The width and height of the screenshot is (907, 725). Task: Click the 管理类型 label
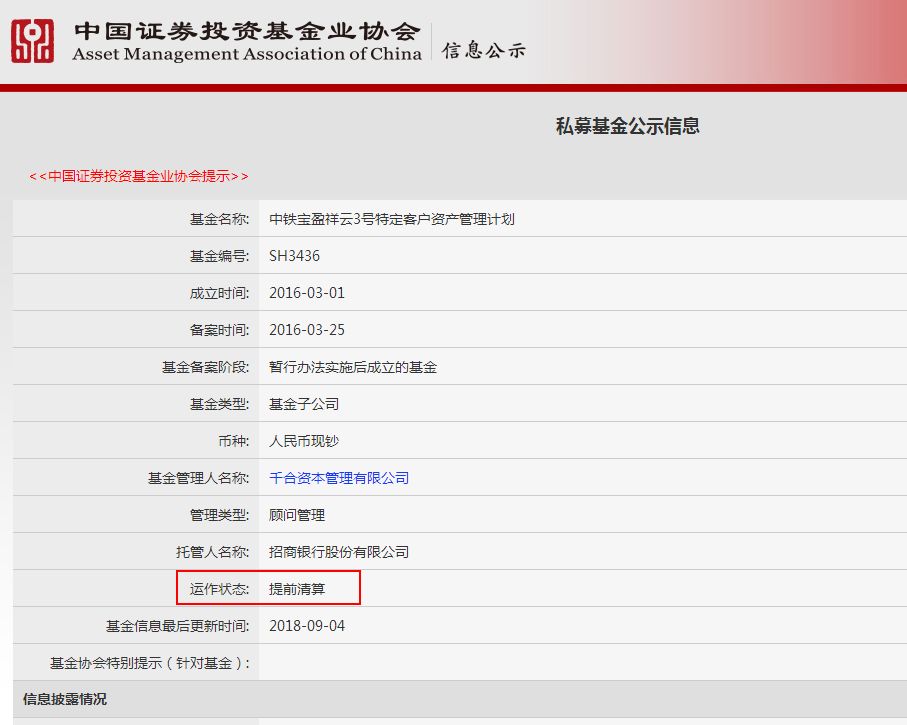click(219, 515)
